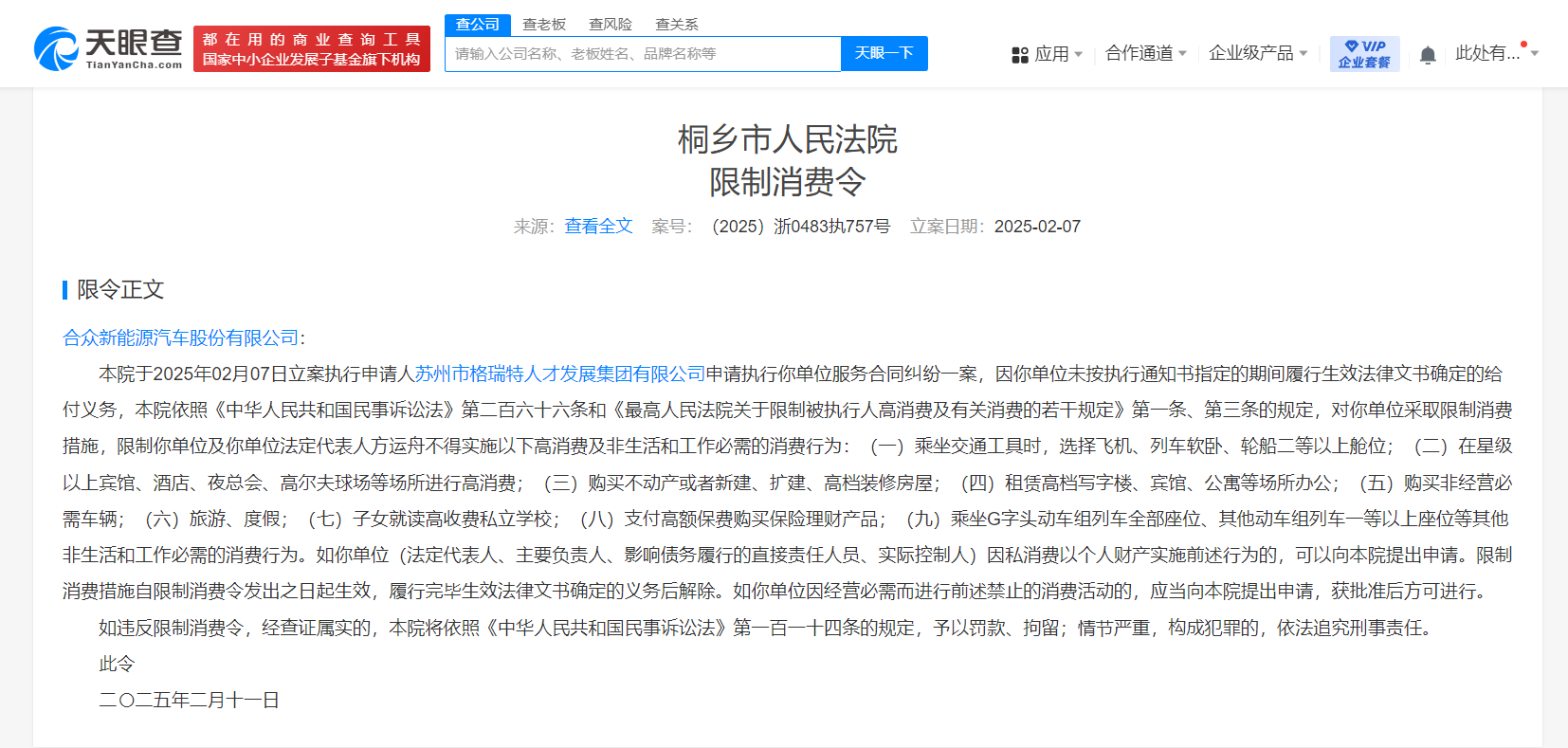Click the red promotional banner
Image resolution: width=1568 pixels, height=748 pixels.
(312, 49)
